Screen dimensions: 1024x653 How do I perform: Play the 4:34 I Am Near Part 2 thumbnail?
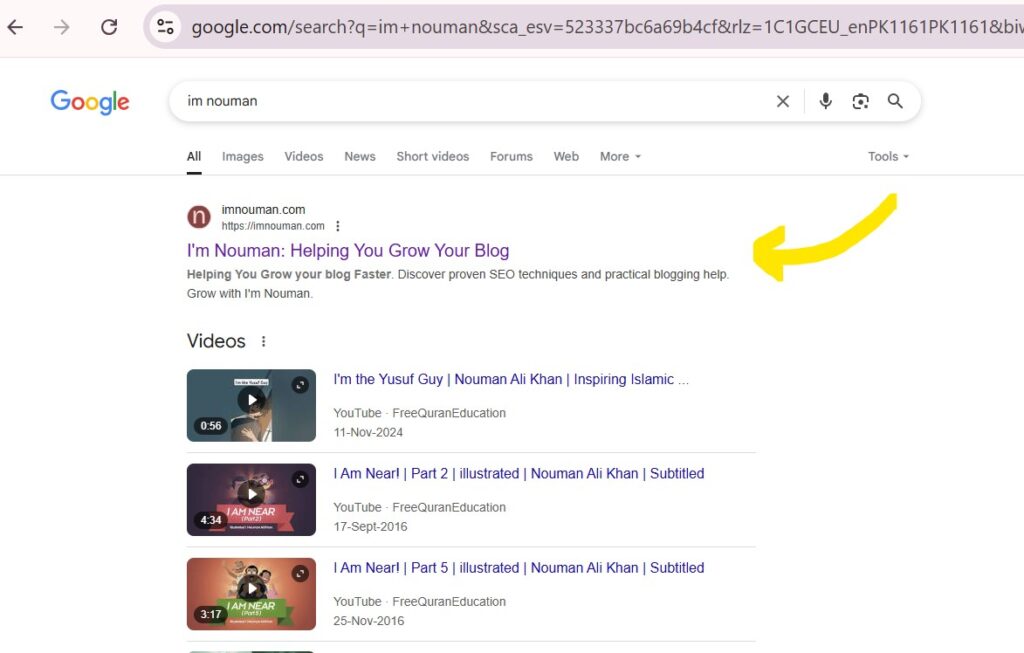point(251,500)
